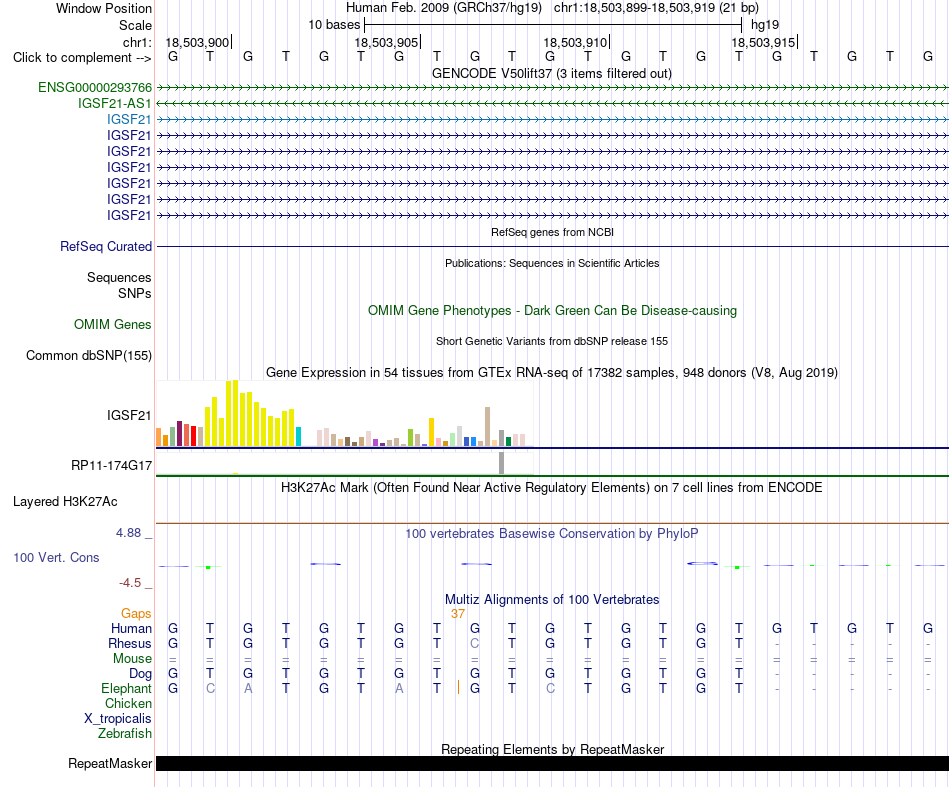
Task: Click the Chicken alignment row label
Action: [x=128, y=703]
